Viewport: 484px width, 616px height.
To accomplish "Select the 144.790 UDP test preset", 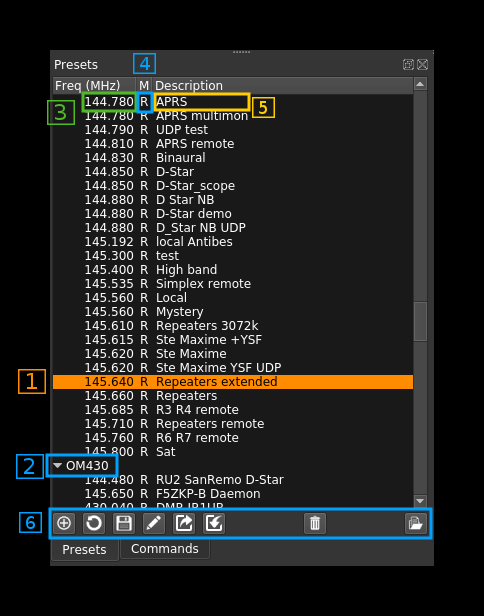I will click(233, 130).
